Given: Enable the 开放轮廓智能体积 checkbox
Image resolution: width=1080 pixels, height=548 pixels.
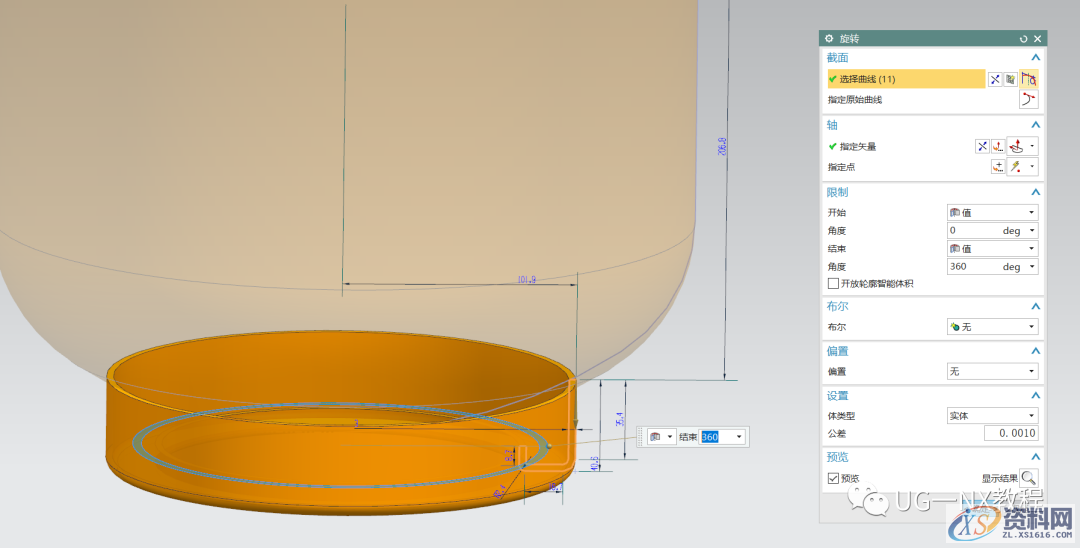Looking at the screenshot, I should click(834, 284).
